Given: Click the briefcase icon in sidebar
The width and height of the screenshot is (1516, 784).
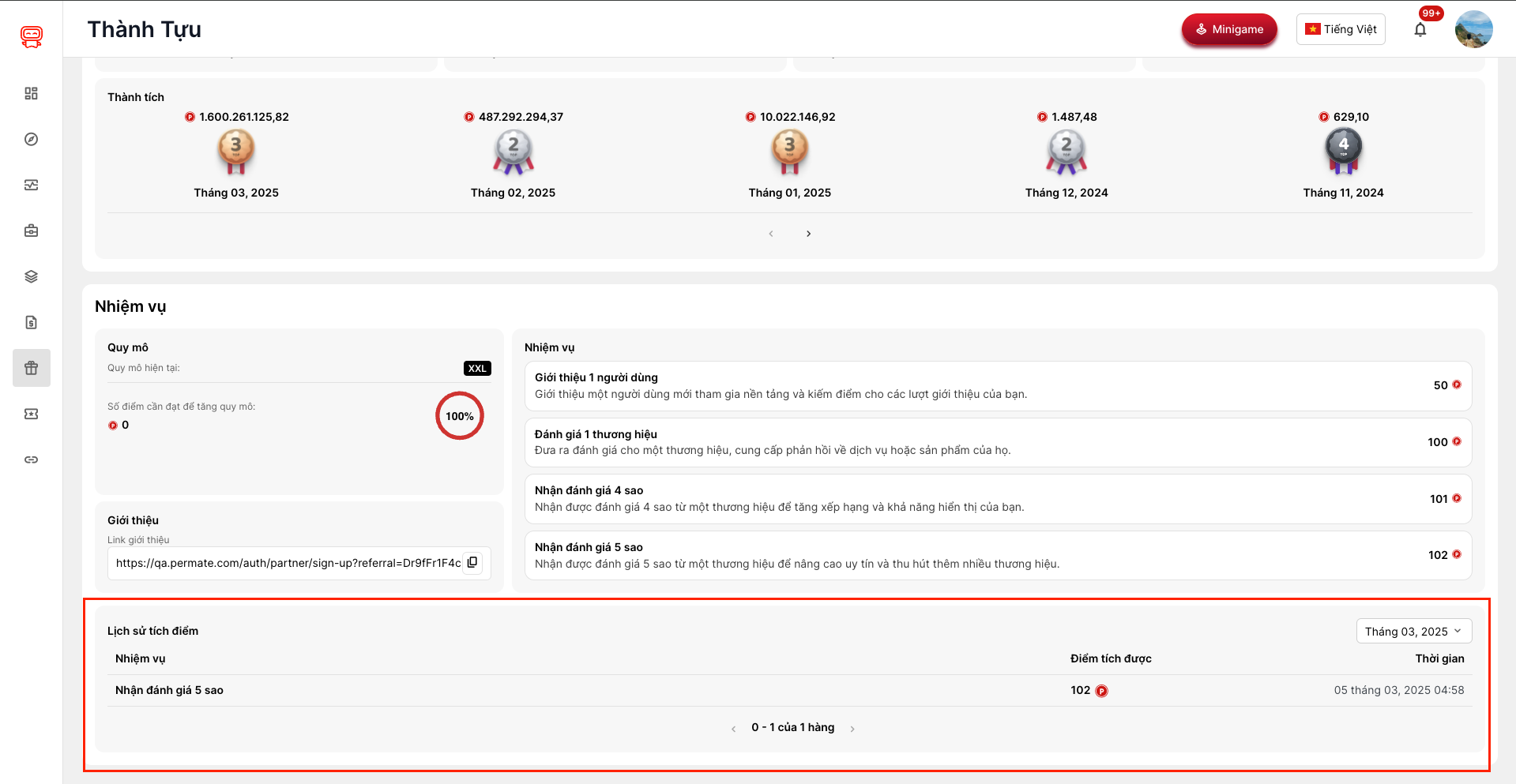Looking at the screenshot, I should point(32,231).
